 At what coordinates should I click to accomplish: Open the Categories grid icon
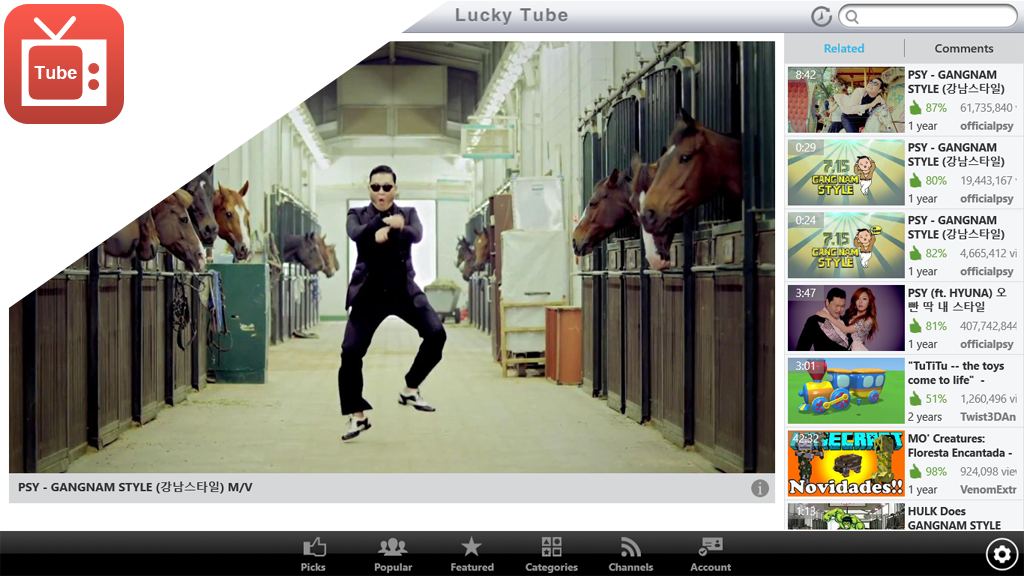point(551,547)
